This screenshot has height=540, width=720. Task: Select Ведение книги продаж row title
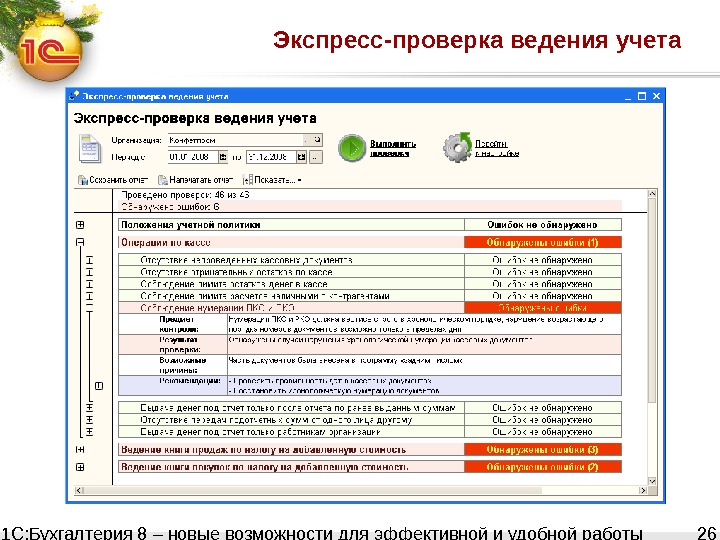pos(291,450)
